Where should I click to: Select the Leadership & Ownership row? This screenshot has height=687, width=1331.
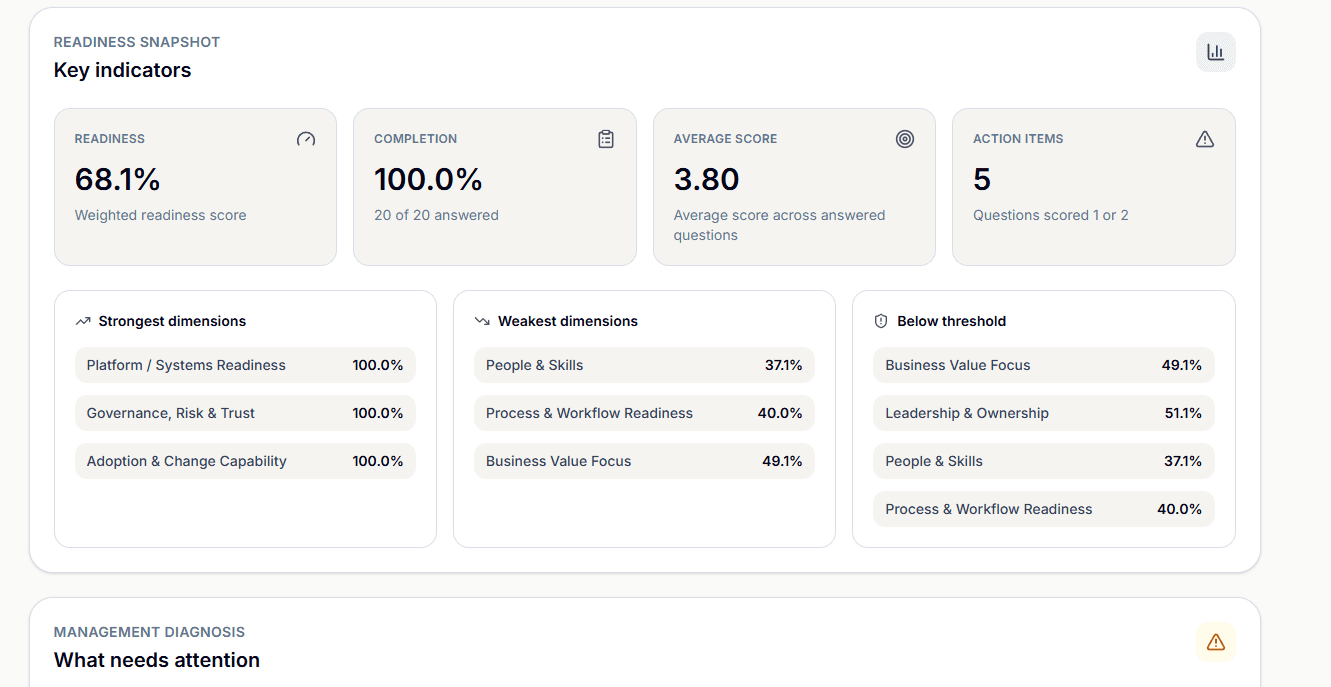pos(1043,413)
